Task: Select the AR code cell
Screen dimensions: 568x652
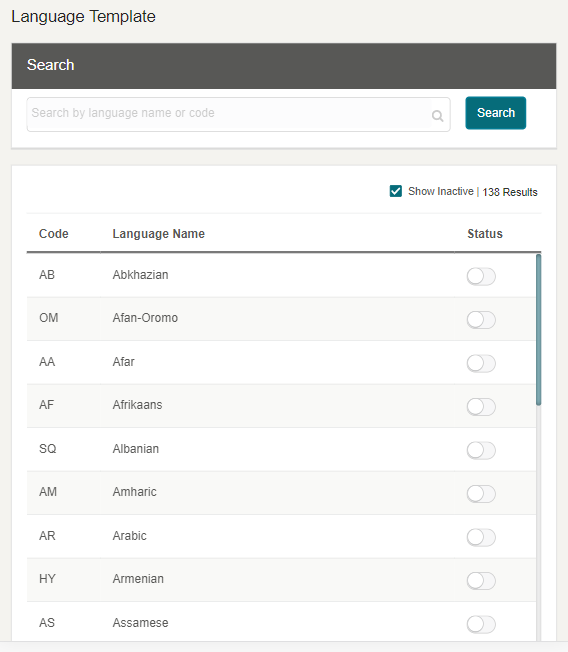Action: point(47,536)
